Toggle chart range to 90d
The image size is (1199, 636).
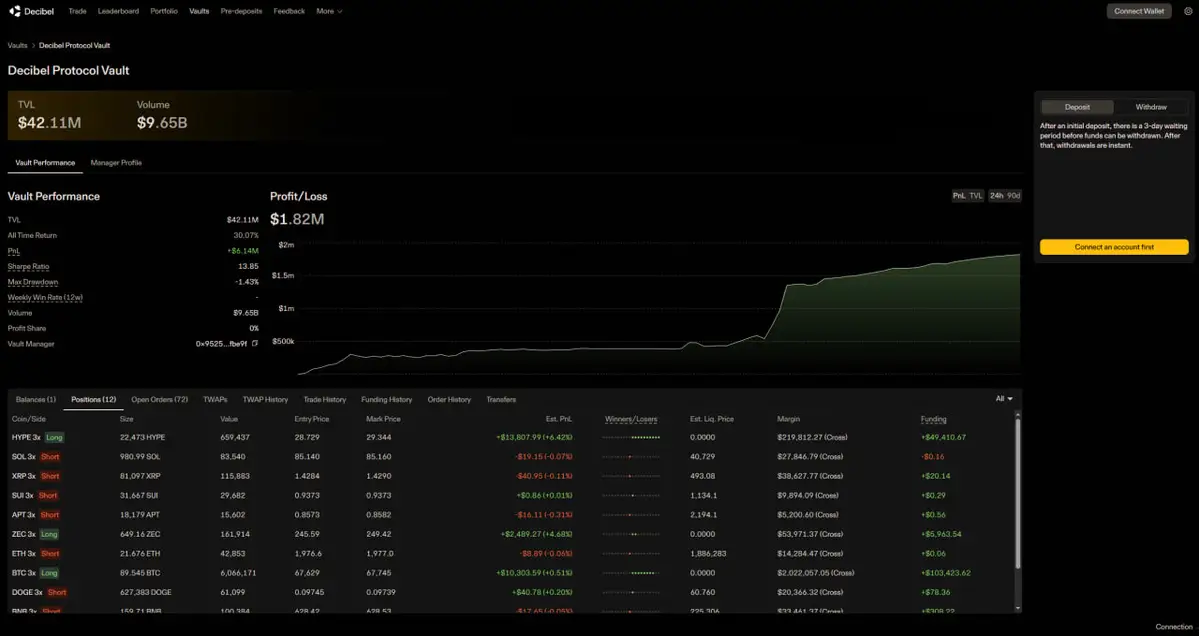tap(1013, 196)
